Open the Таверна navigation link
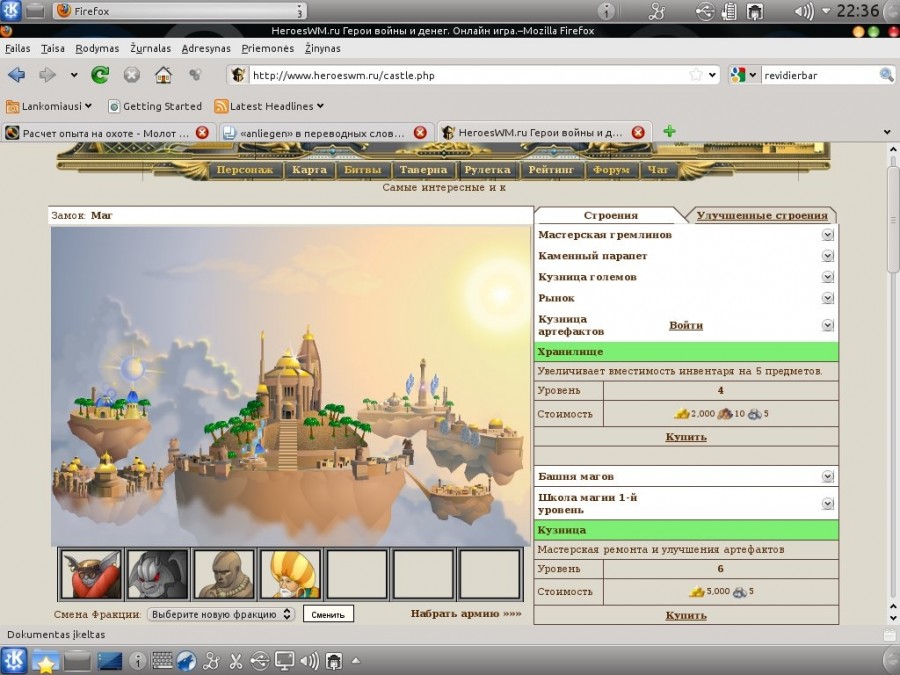This screenshot has height=675, width=900. [423, 170]
